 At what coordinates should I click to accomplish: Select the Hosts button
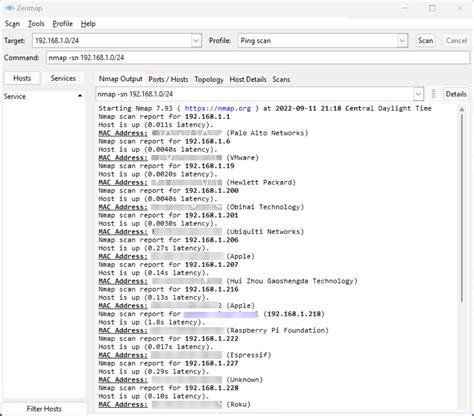22,78
